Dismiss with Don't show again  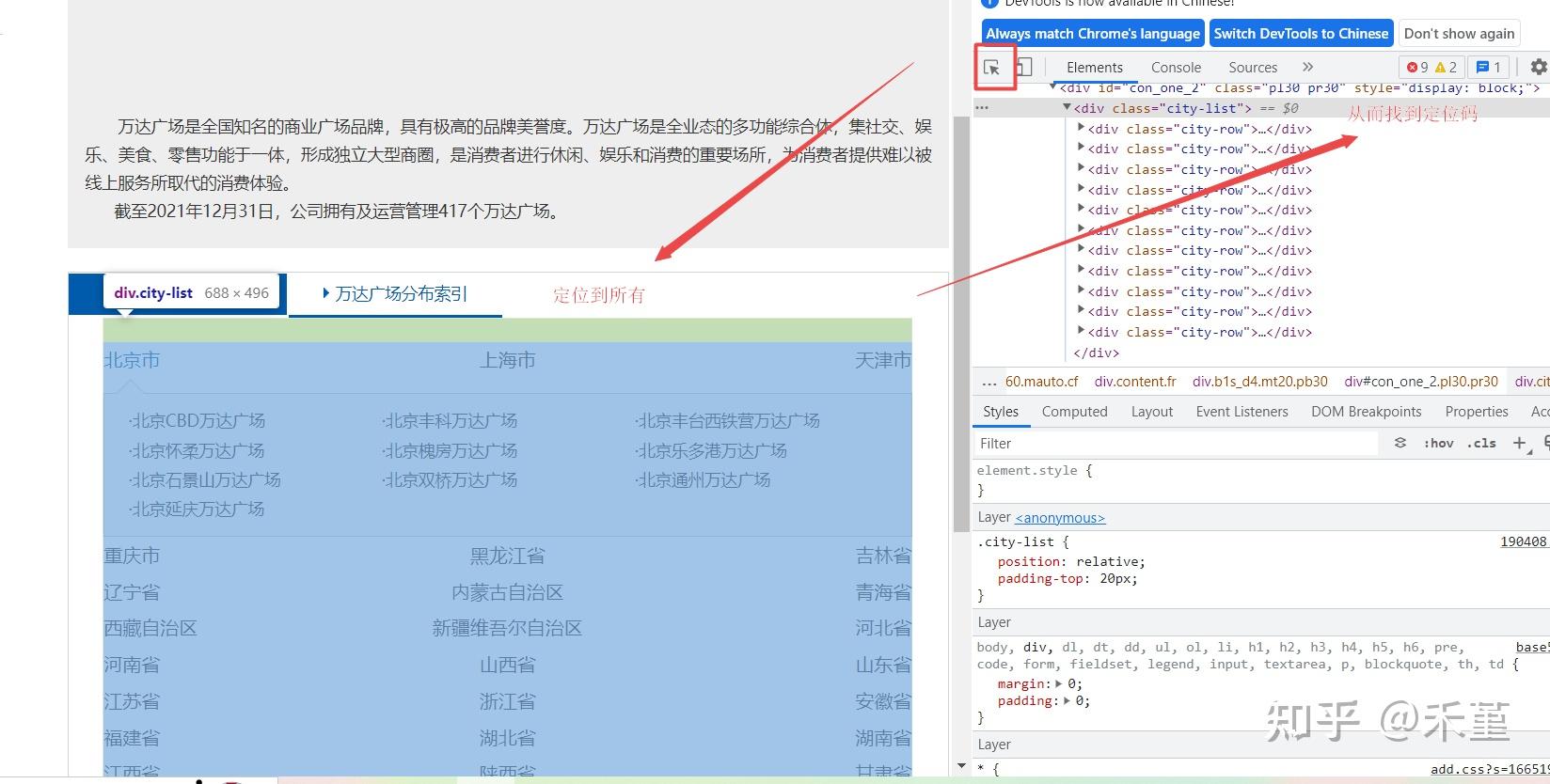pos(1459,34)
